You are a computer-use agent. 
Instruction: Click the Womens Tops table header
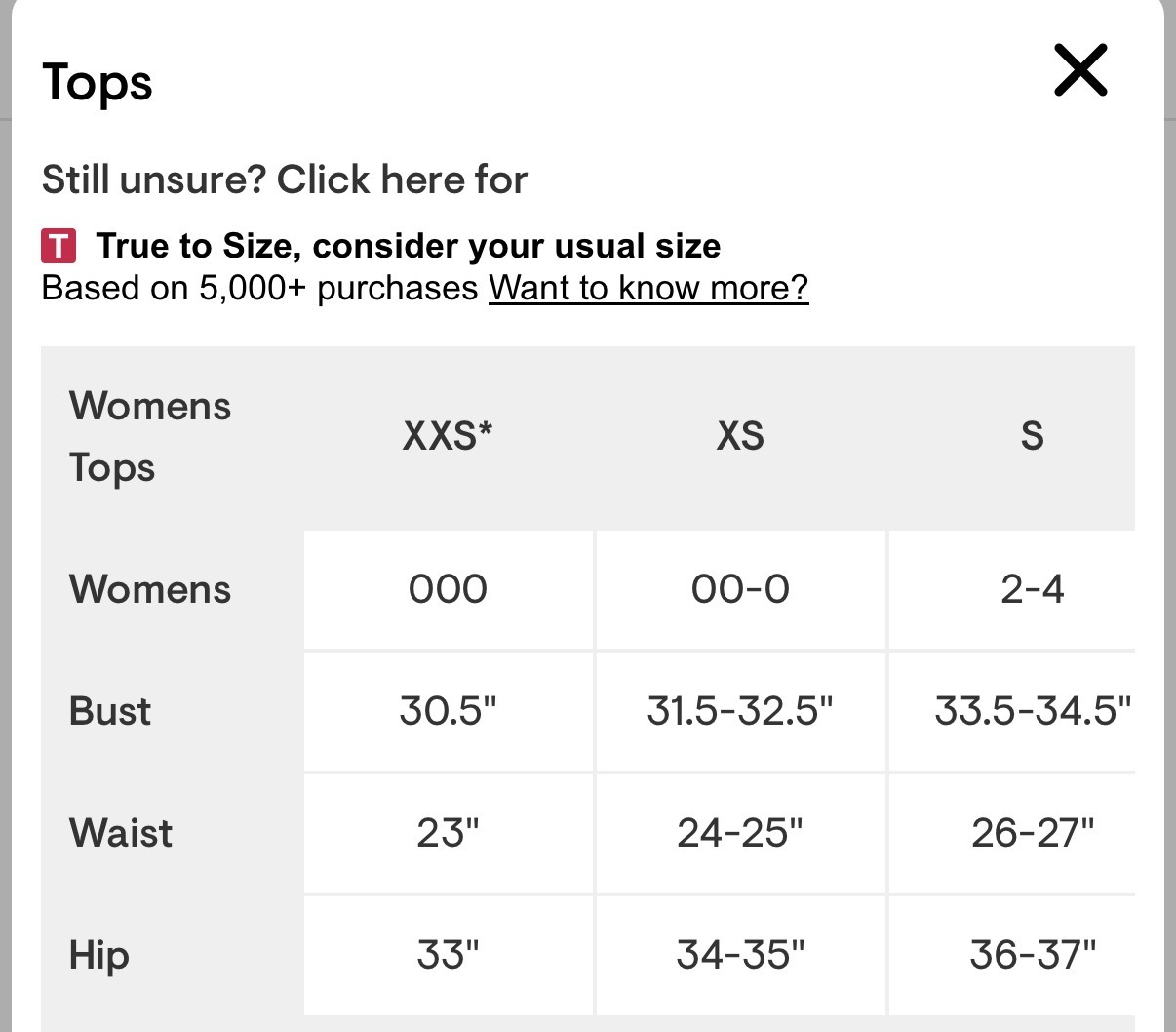point(150,436)
